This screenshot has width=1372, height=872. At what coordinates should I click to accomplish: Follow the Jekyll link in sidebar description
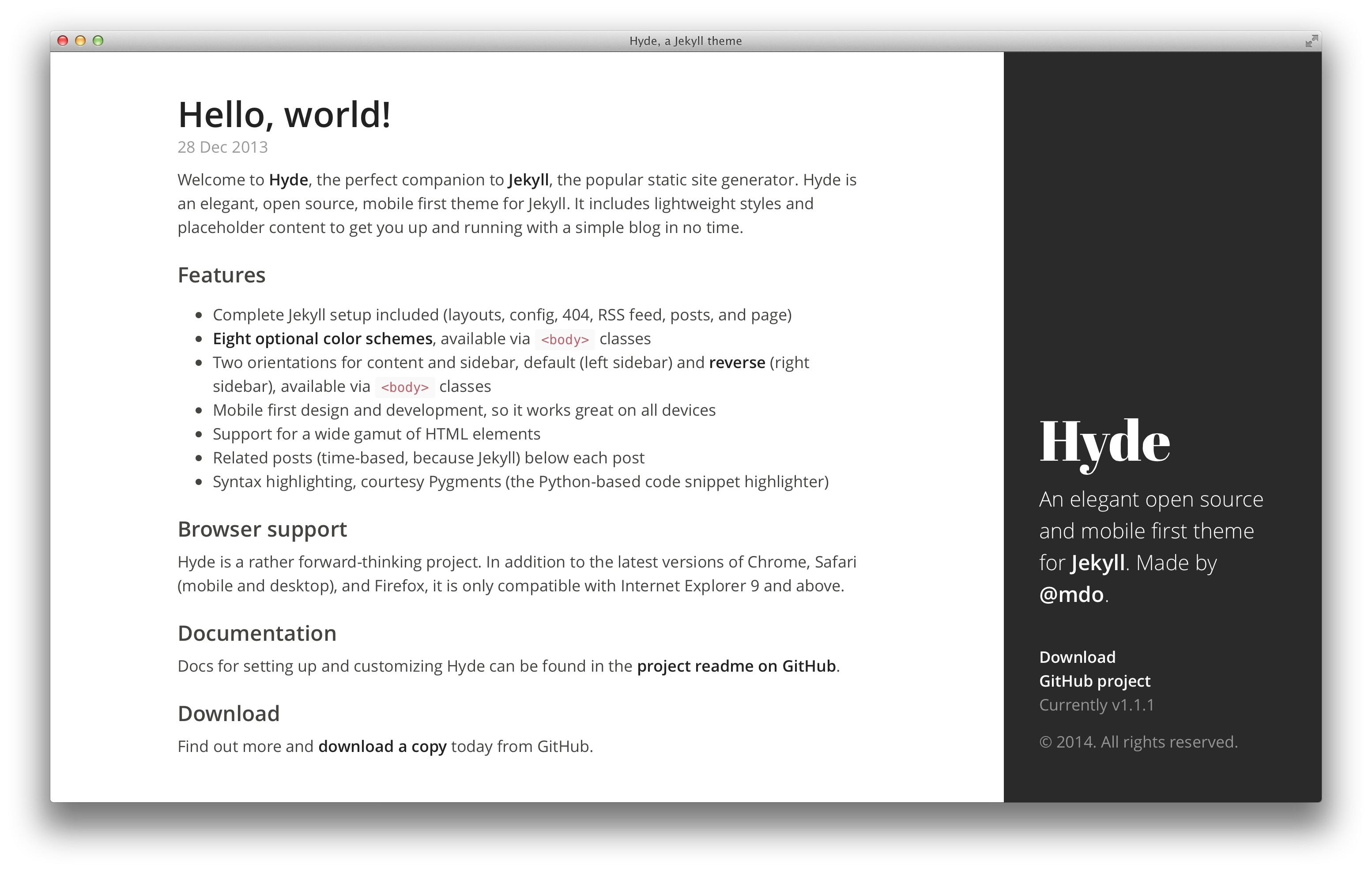1097,563
